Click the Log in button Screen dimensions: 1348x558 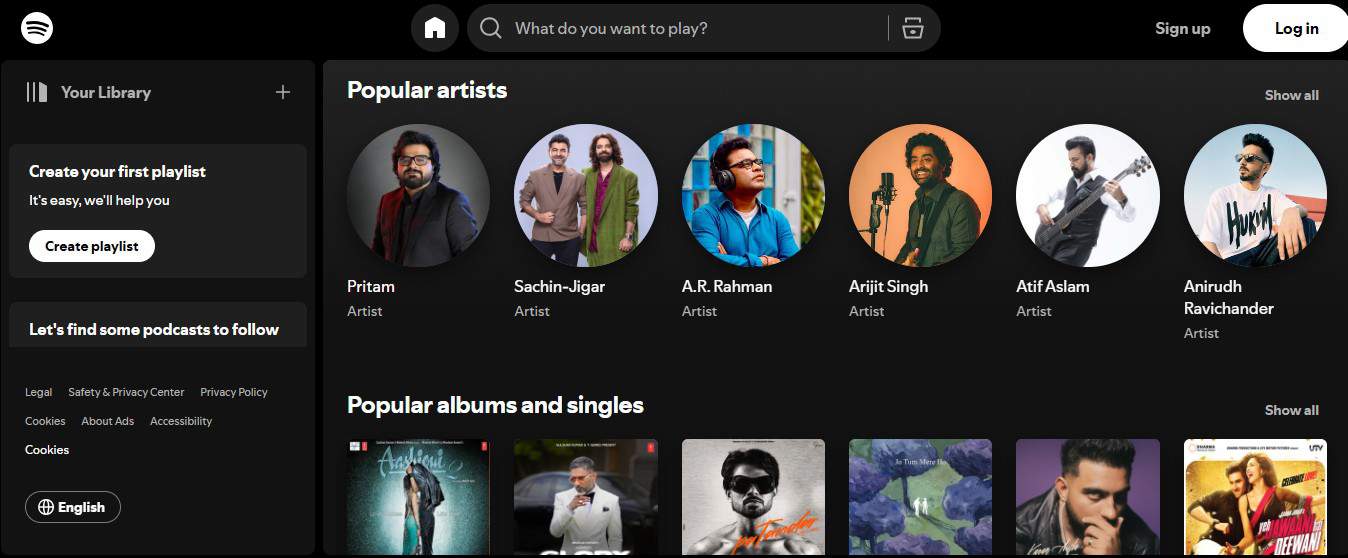pyautogui.click(x=1296, y=28)
